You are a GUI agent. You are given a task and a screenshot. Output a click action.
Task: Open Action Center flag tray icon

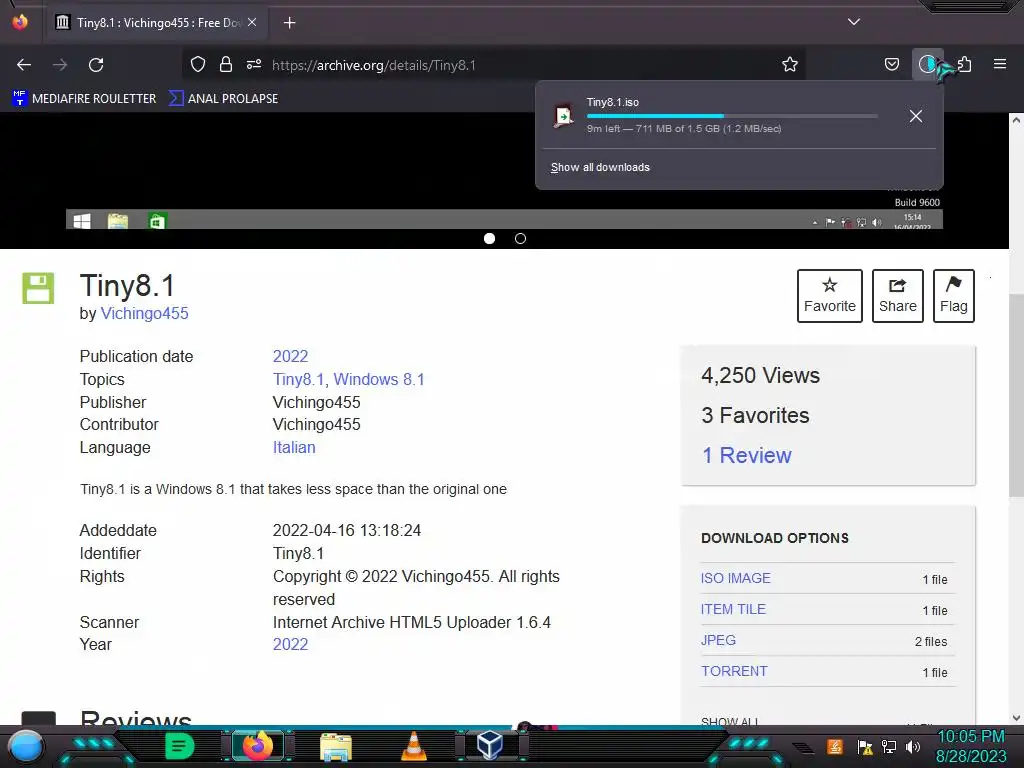tap(865, 747)
